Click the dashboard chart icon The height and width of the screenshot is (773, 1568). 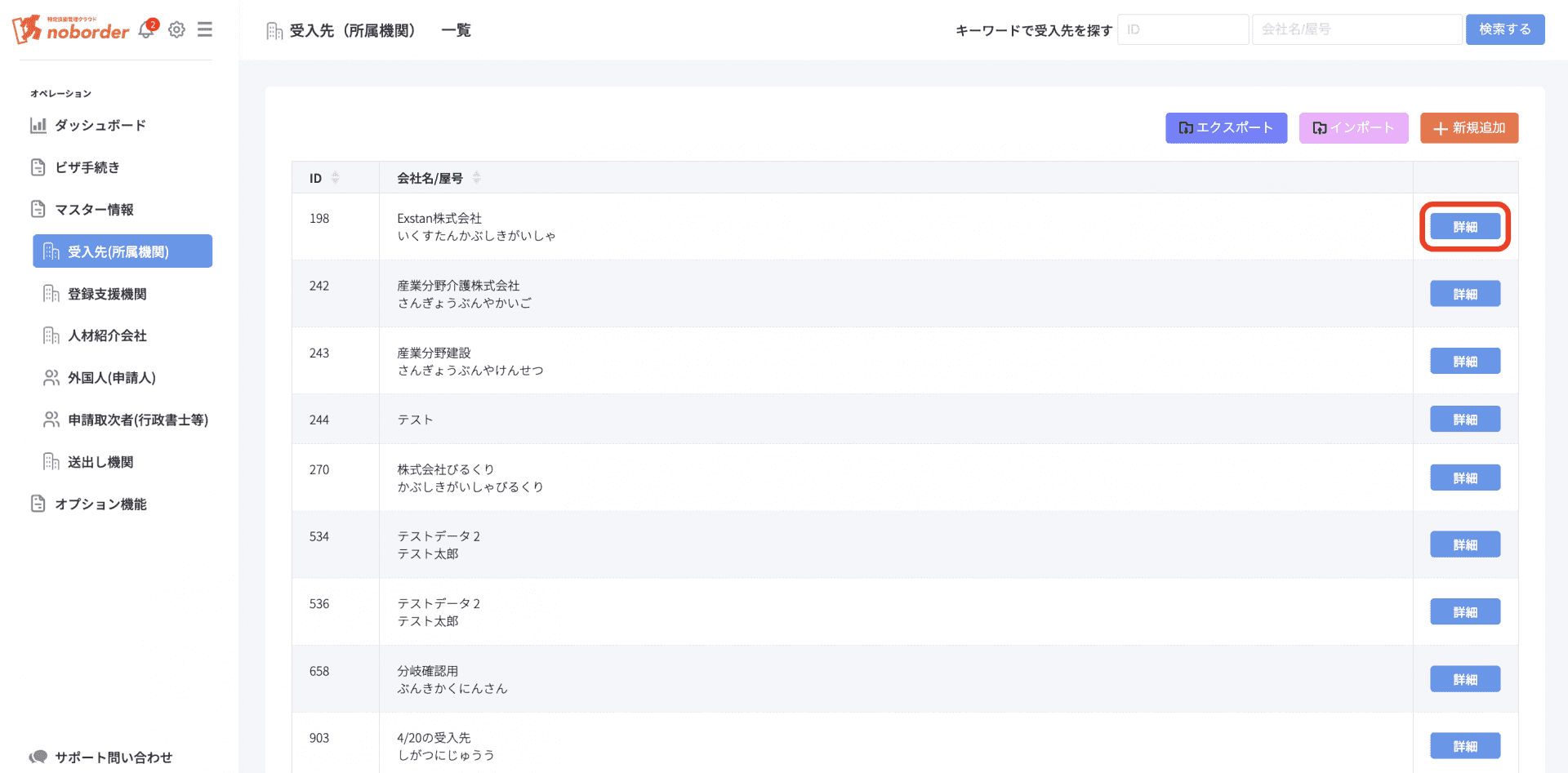pos(38,126)
